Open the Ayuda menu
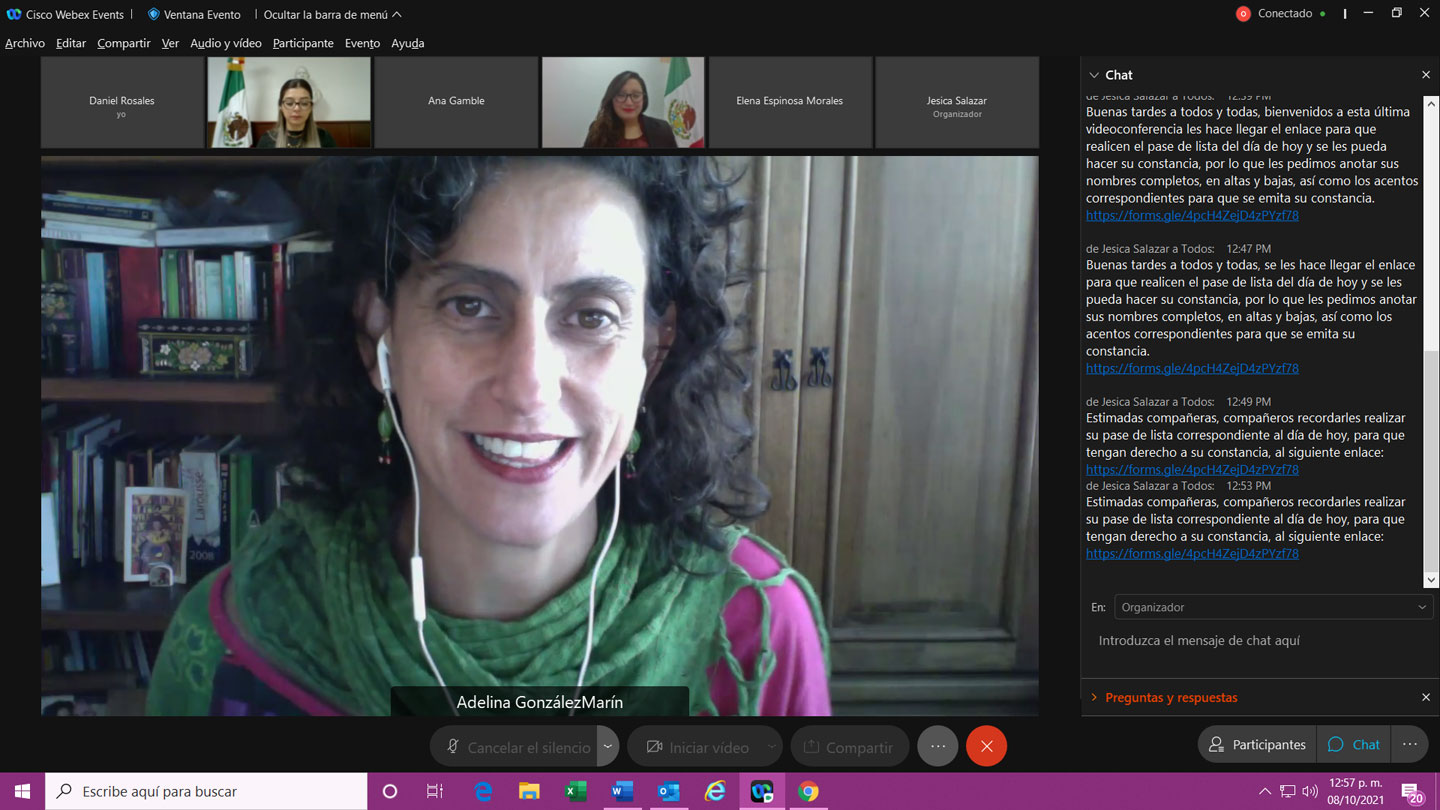The width and height of the screenshot is (1440, 810). pos(408,43)
